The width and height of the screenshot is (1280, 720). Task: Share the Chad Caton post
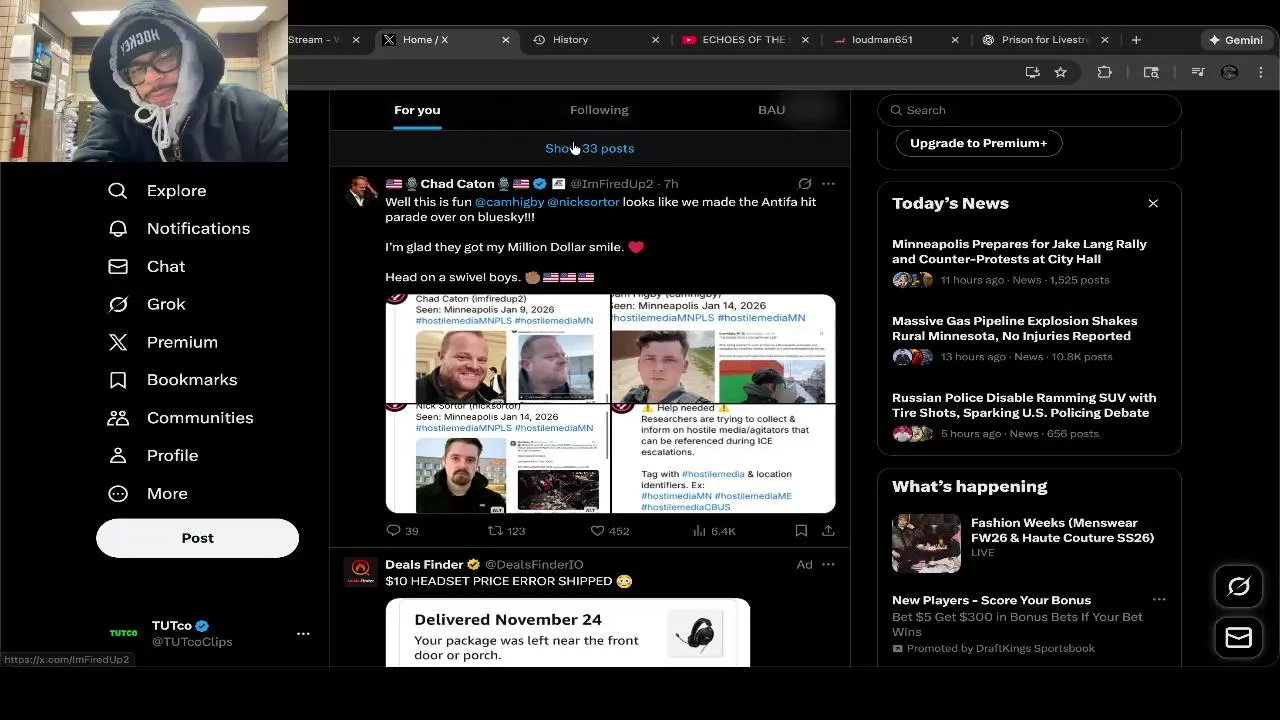tap(828, 531)
